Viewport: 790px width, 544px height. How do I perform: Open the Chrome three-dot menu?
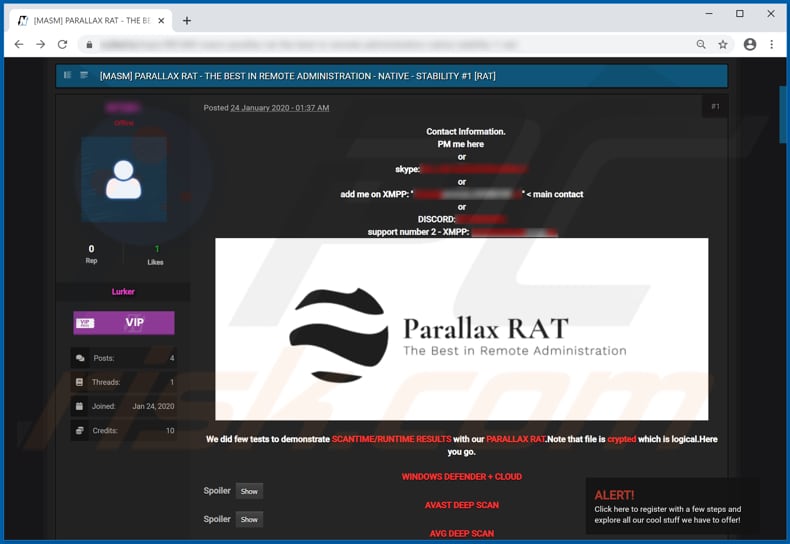tap(771, 44)
